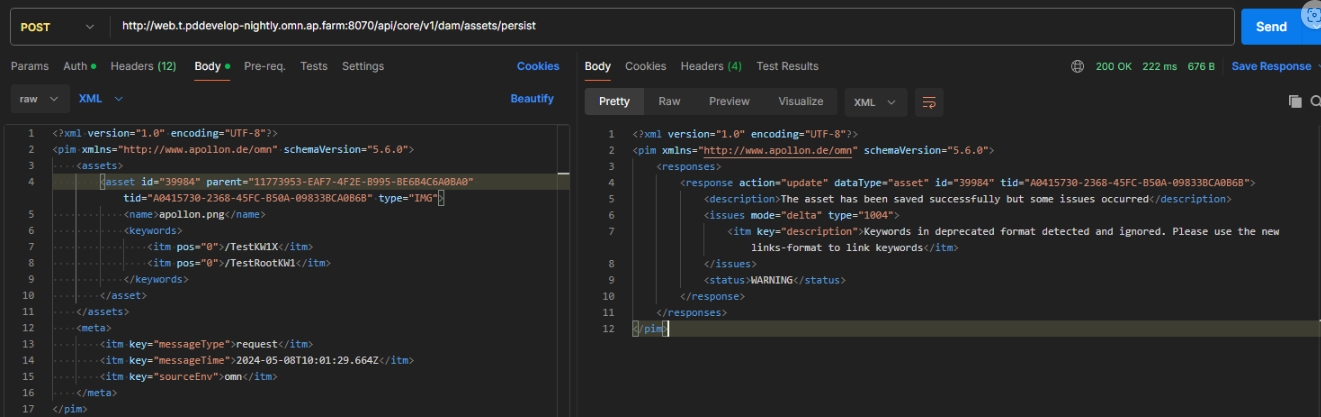Switch the response view to Pretty
The width and height of the screenshot is (1321, 417).
pyautogui.click(x=614, y=102)
